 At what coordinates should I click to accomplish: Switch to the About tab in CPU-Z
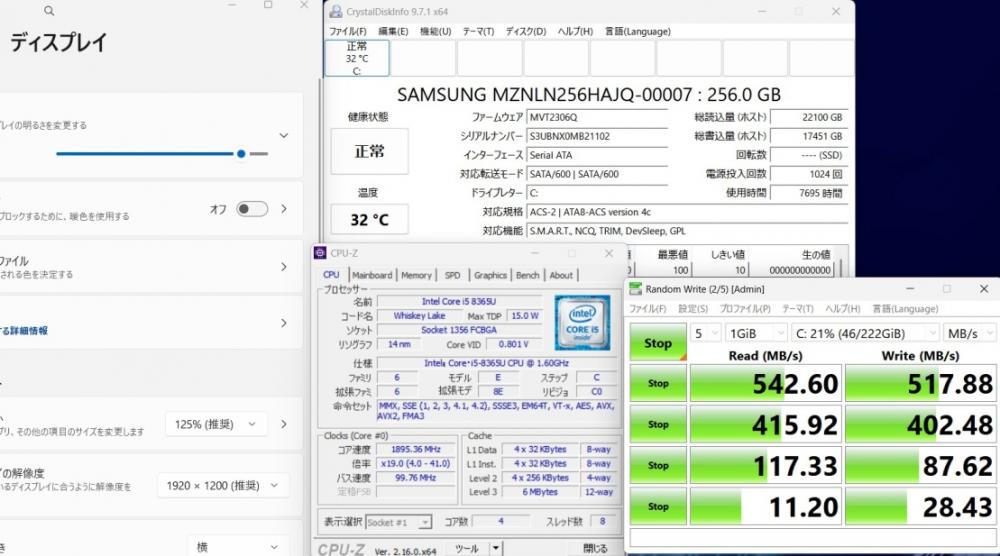(x=561, y=275)
